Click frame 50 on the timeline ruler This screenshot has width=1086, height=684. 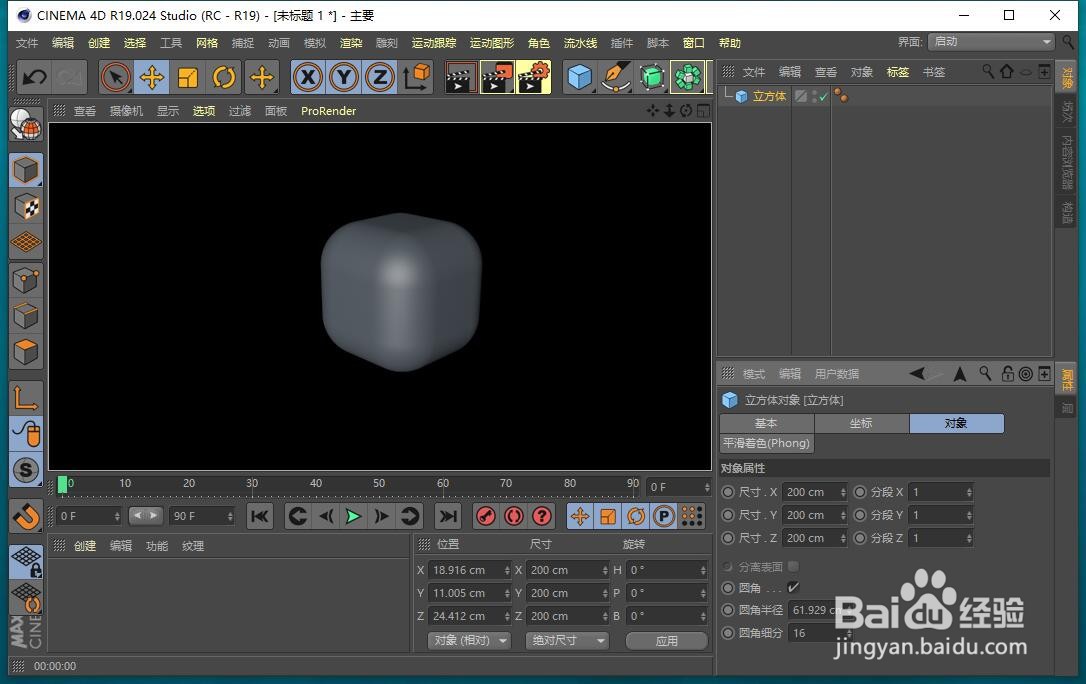[380, 483]
